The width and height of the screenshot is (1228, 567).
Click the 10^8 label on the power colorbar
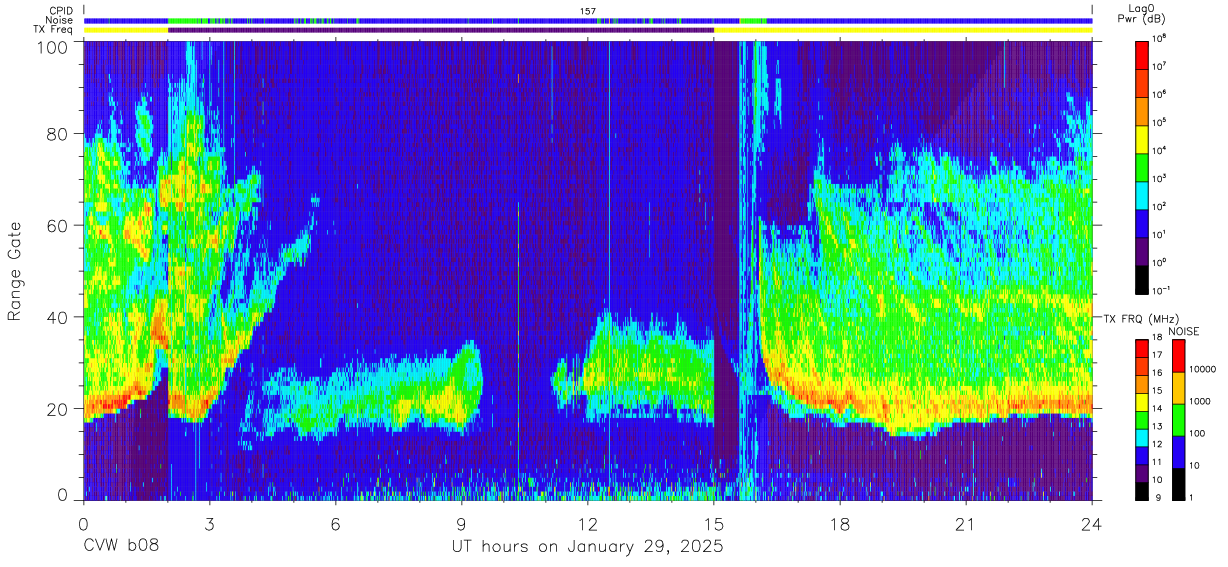click(1159, 38)
